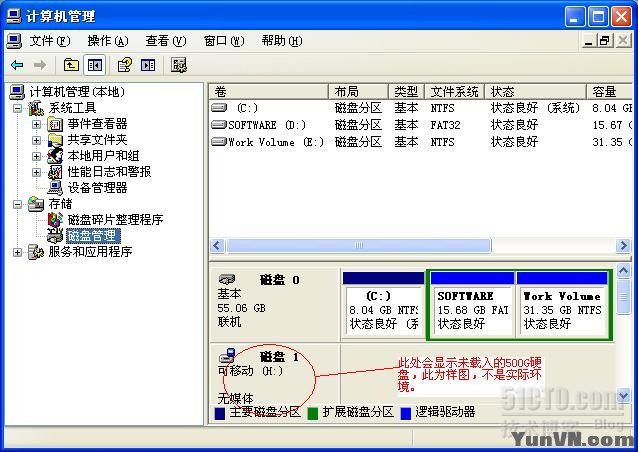Select 磁盘管理 in the tree
This screenshot has width=638, height=452.
(93, 236)
